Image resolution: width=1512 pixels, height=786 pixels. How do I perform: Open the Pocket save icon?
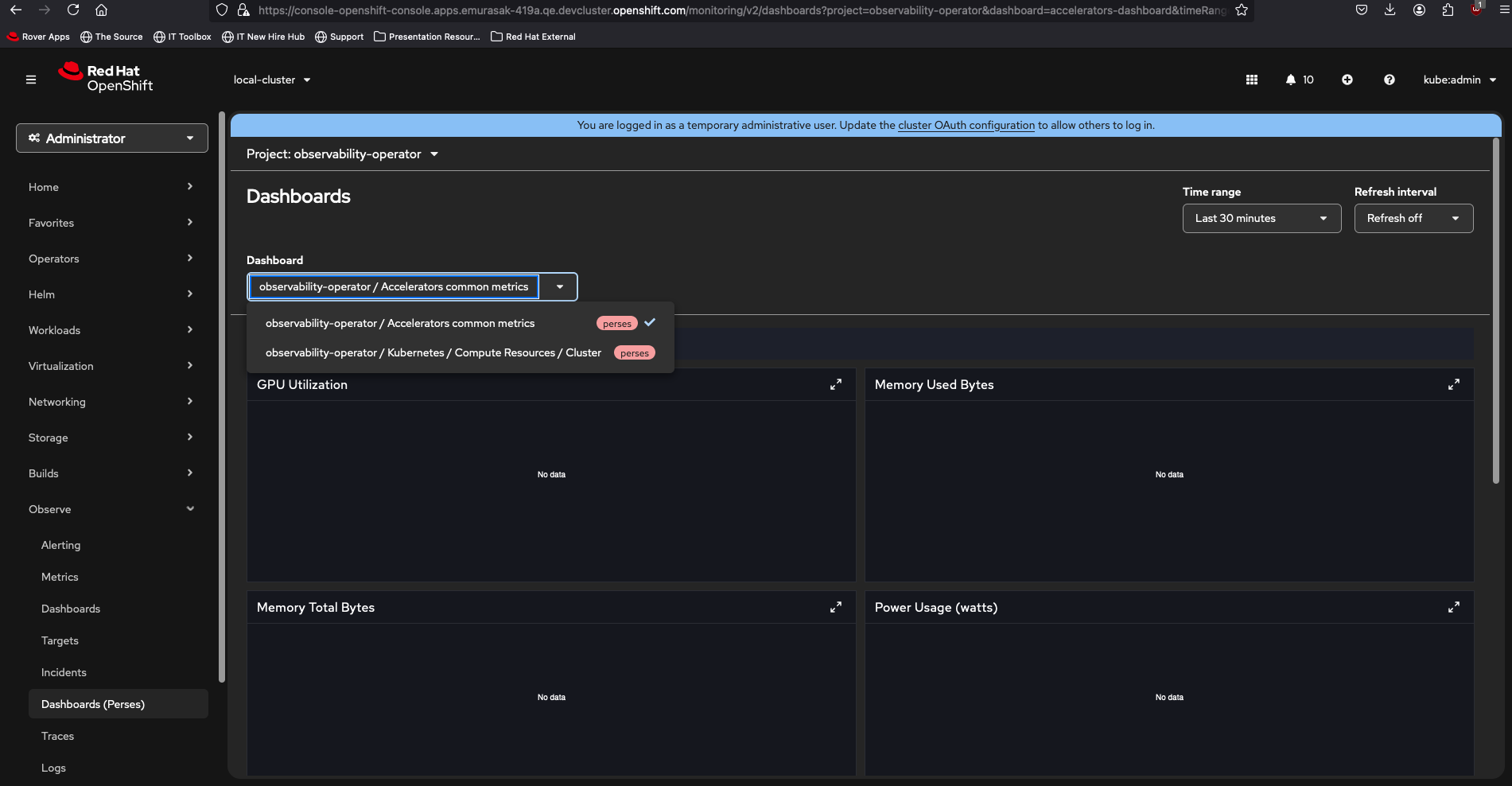(x=1362, y=10)
